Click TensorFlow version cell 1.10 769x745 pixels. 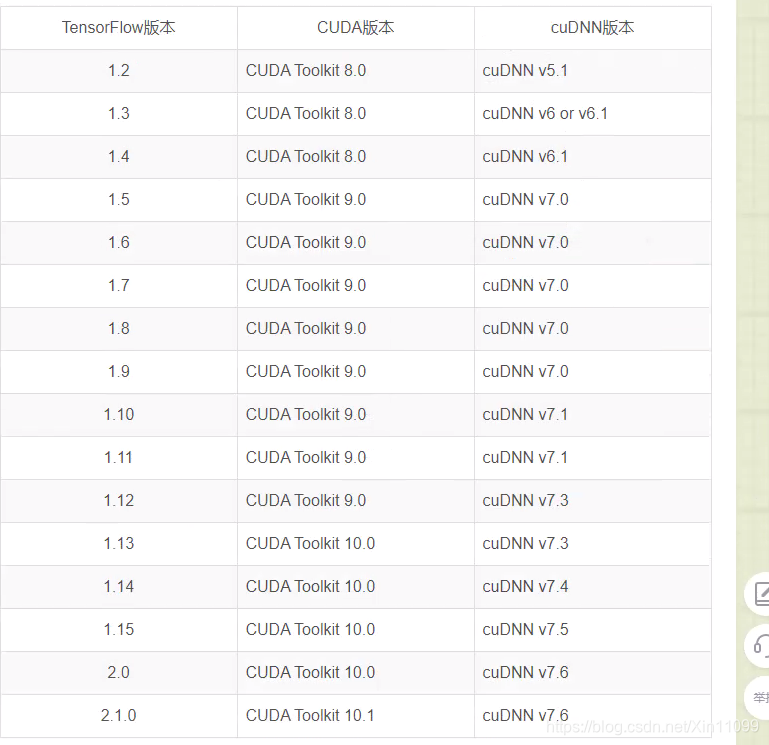[x=119, y=414]
